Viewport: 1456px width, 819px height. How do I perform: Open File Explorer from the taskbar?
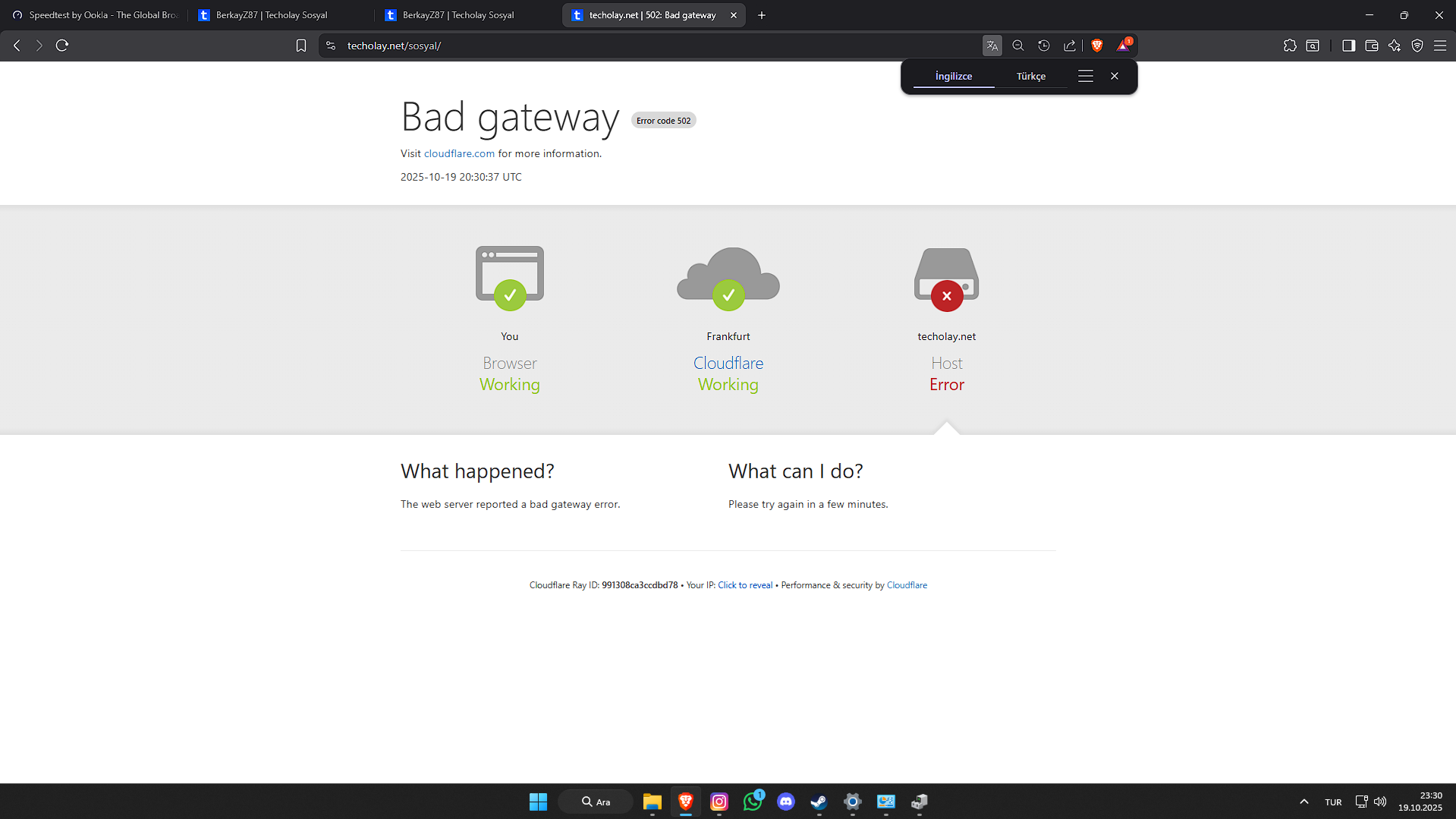pos(653,802)
